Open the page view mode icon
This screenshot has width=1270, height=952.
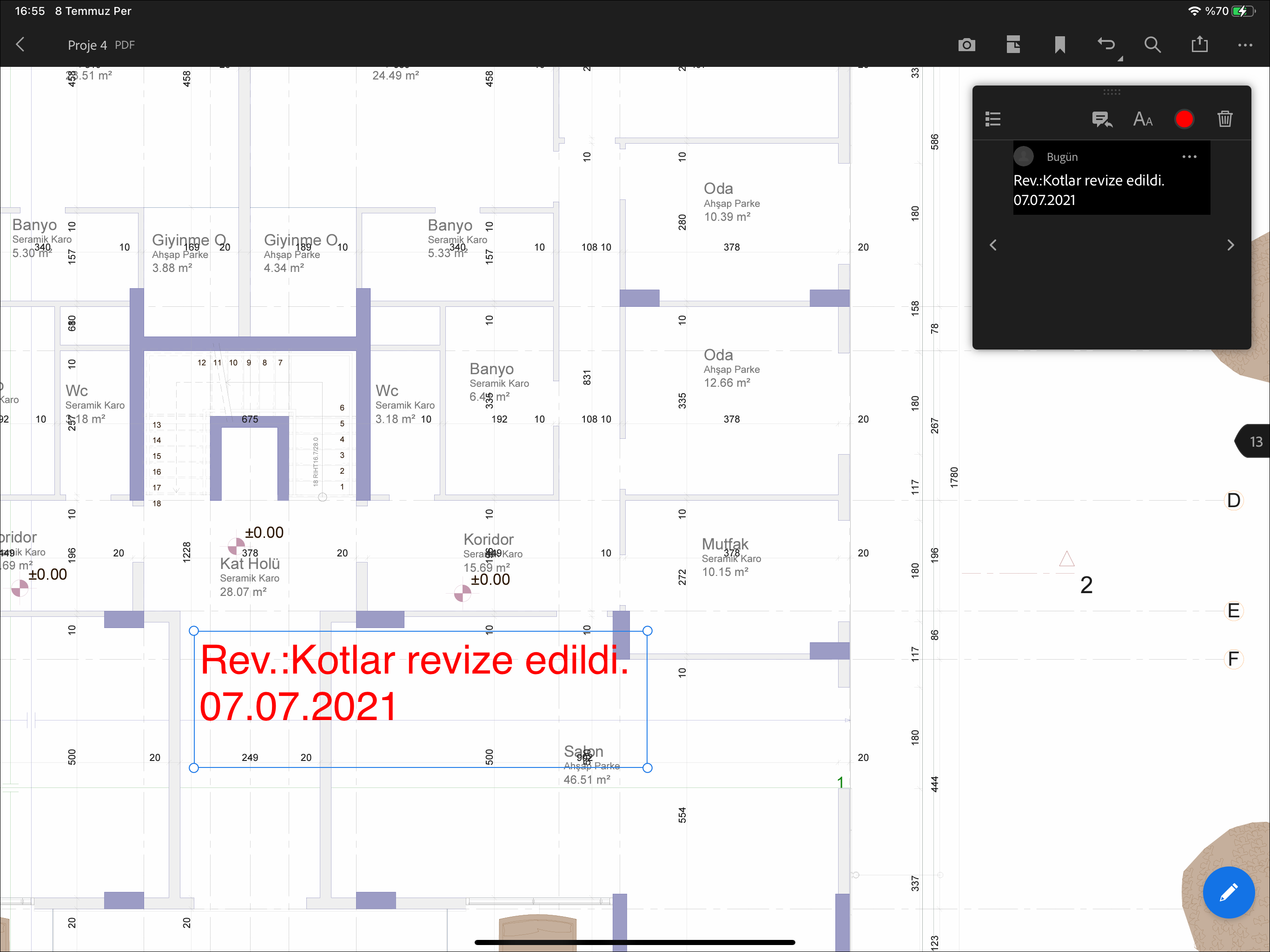pyautogui.click(x=1013, y=45)
